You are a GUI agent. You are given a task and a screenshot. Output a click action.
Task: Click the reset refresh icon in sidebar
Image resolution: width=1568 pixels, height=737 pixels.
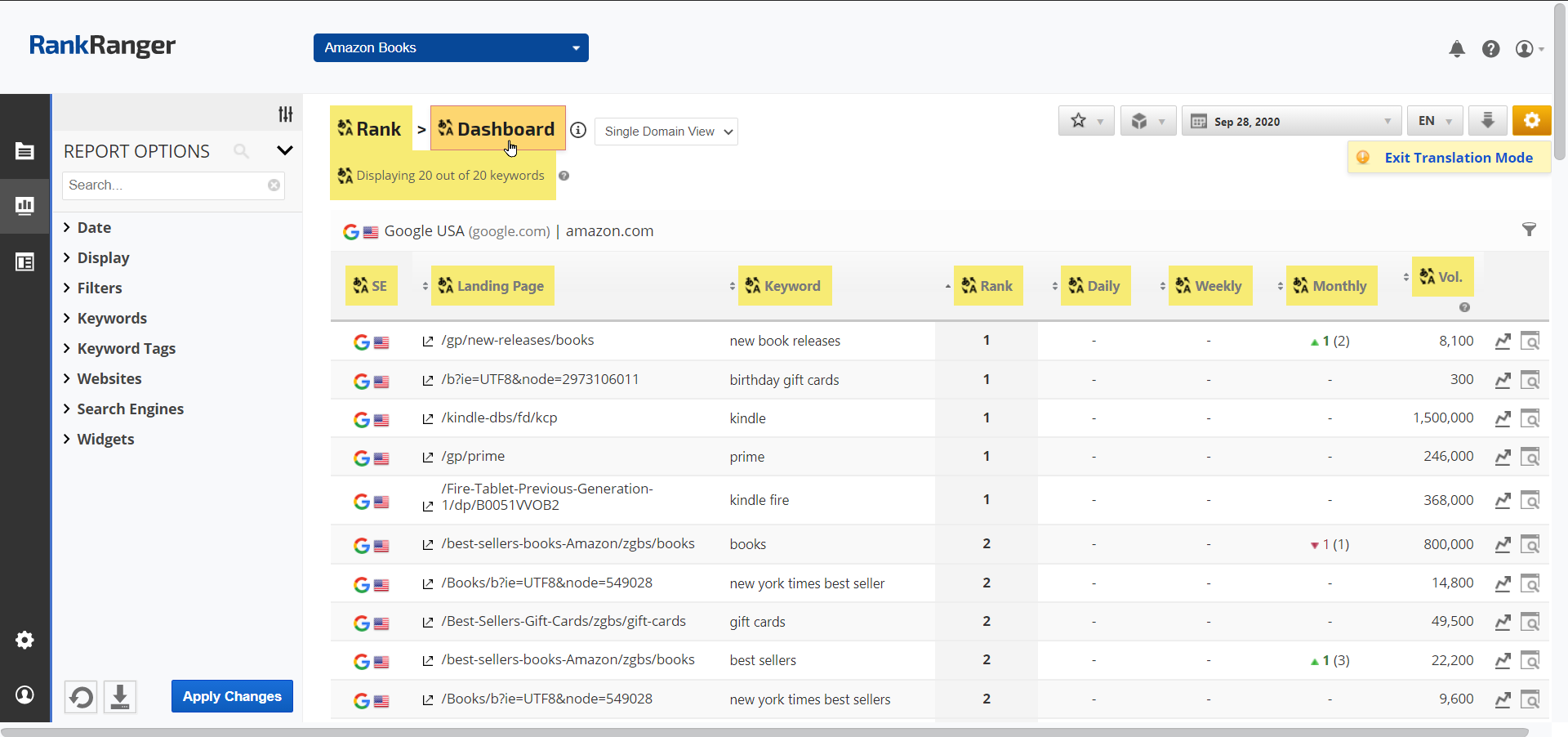(81, 697)
